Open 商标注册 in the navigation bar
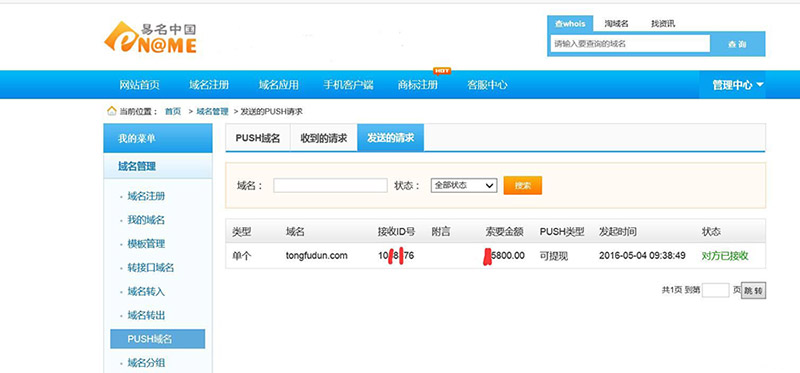Screen dimensions: 800x373 point(417,85)
